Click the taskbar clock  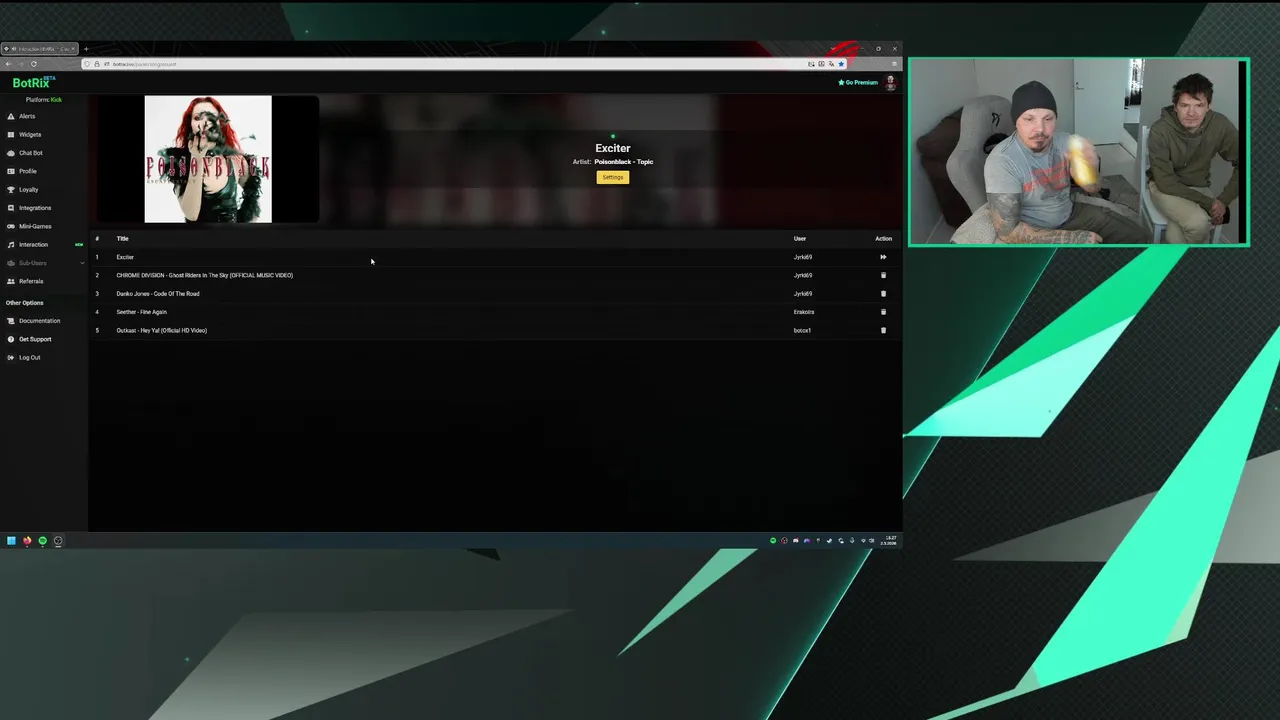[890, 540]
